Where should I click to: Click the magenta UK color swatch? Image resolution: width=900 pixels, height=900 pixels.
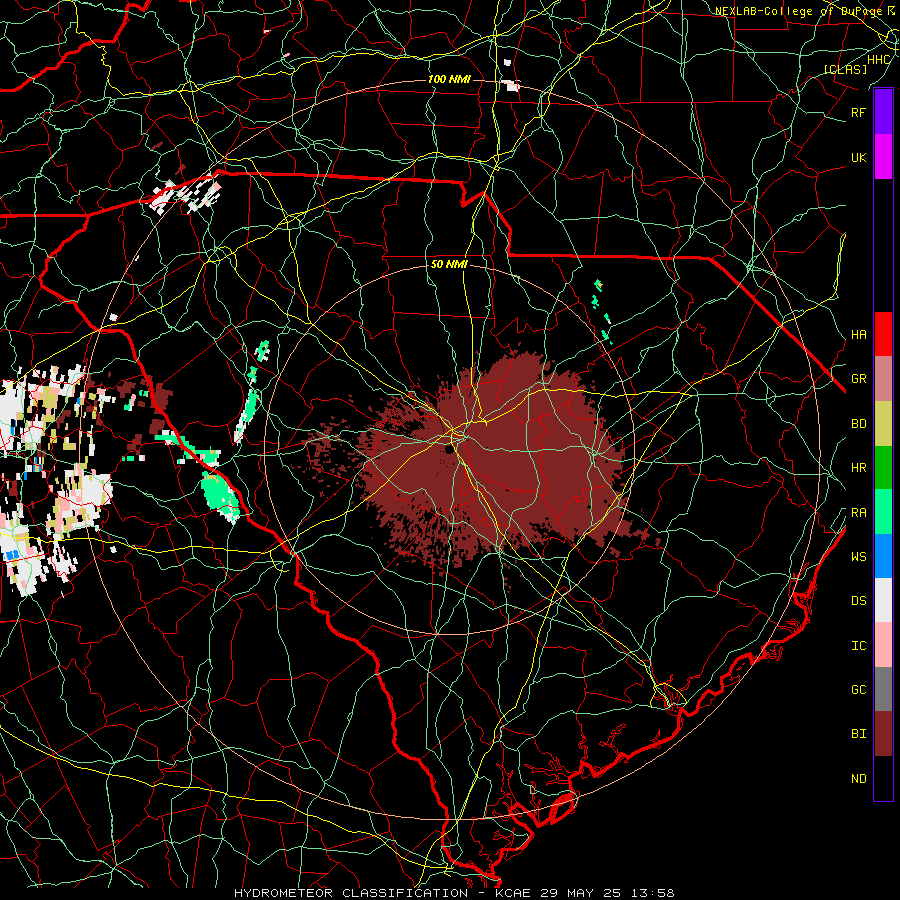pyautogui.click(x=883, y=157)
